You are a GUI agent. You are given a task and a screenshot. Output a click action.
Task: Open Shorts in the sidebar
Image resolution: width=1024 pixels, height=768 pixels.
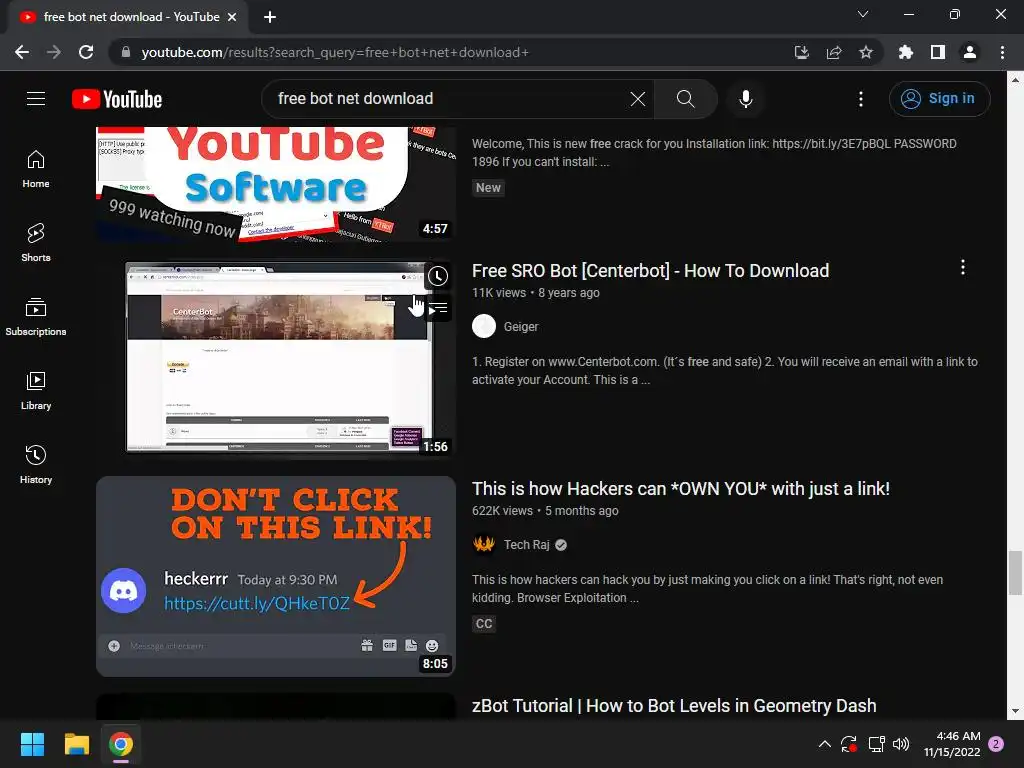coord(36,243)
